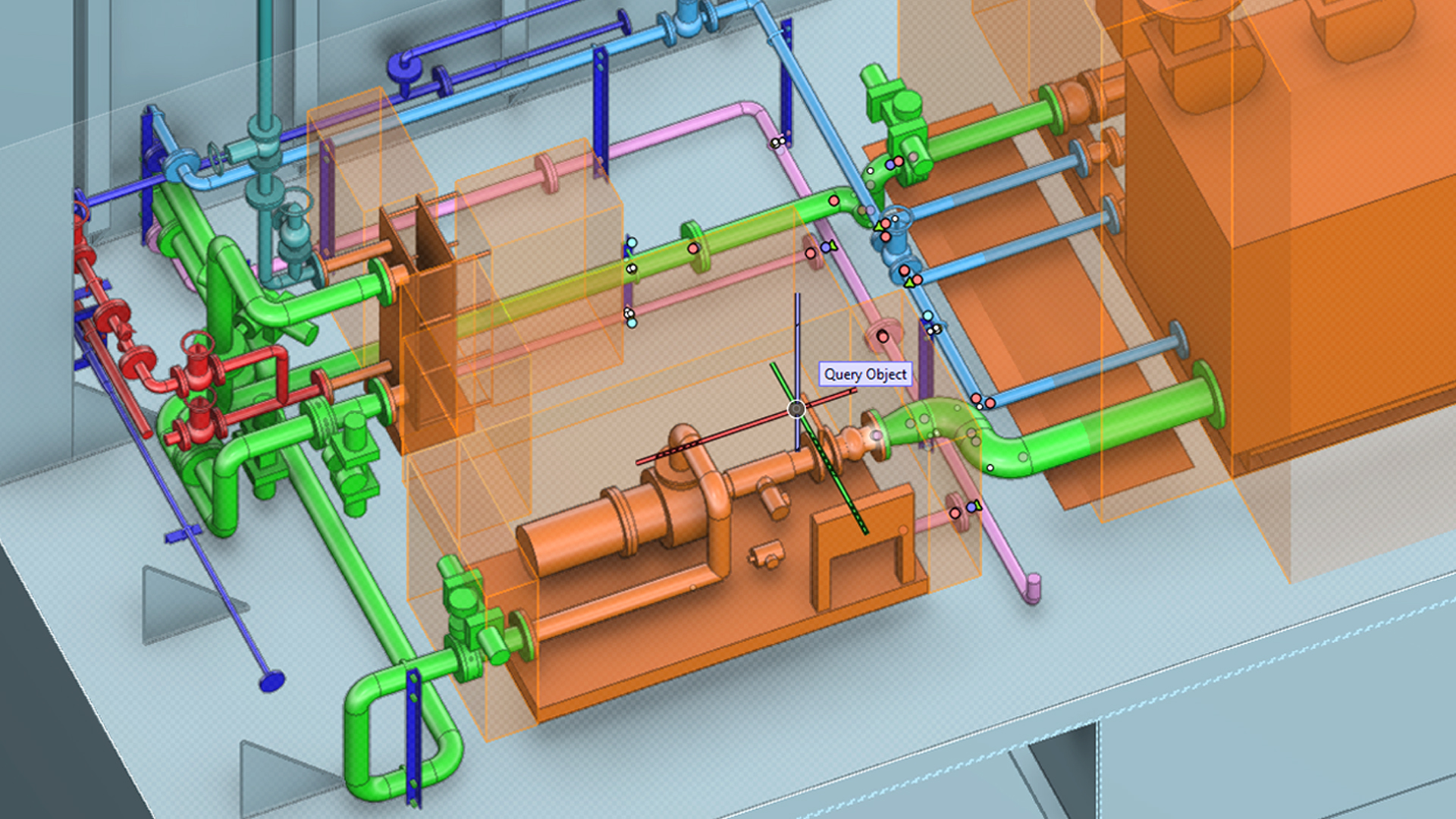Click the teal valve handwheel
1456x819 pixels.
click(x=298, y=200)
